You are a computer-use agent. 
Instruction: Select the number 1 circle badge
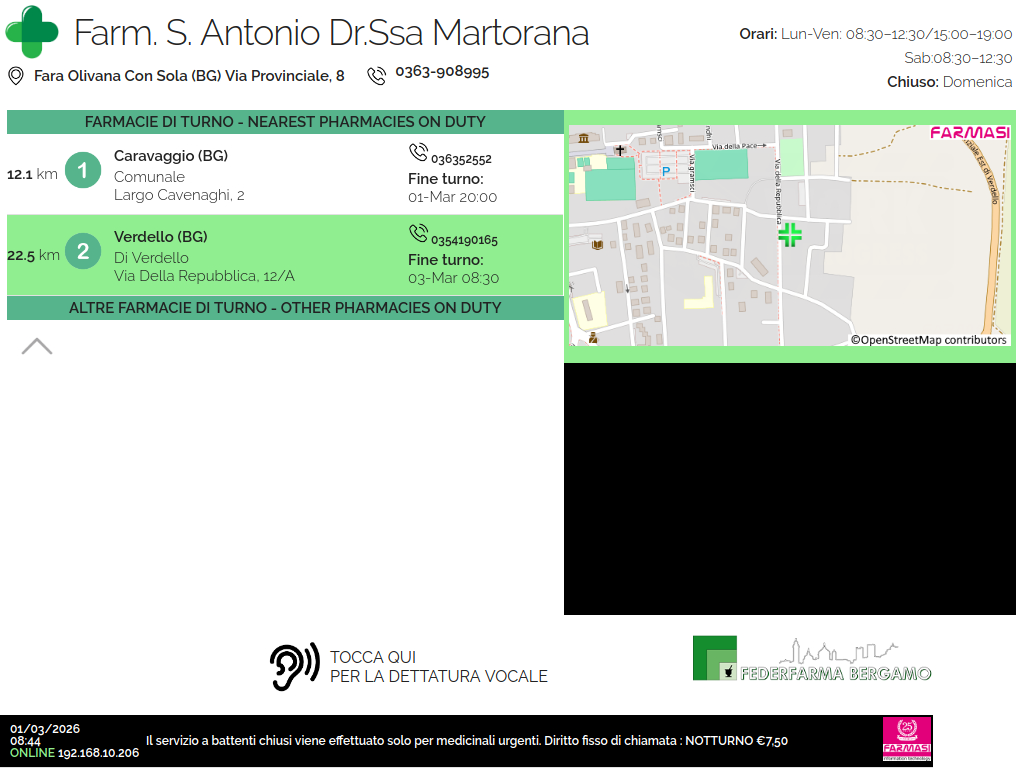(83, 171)
